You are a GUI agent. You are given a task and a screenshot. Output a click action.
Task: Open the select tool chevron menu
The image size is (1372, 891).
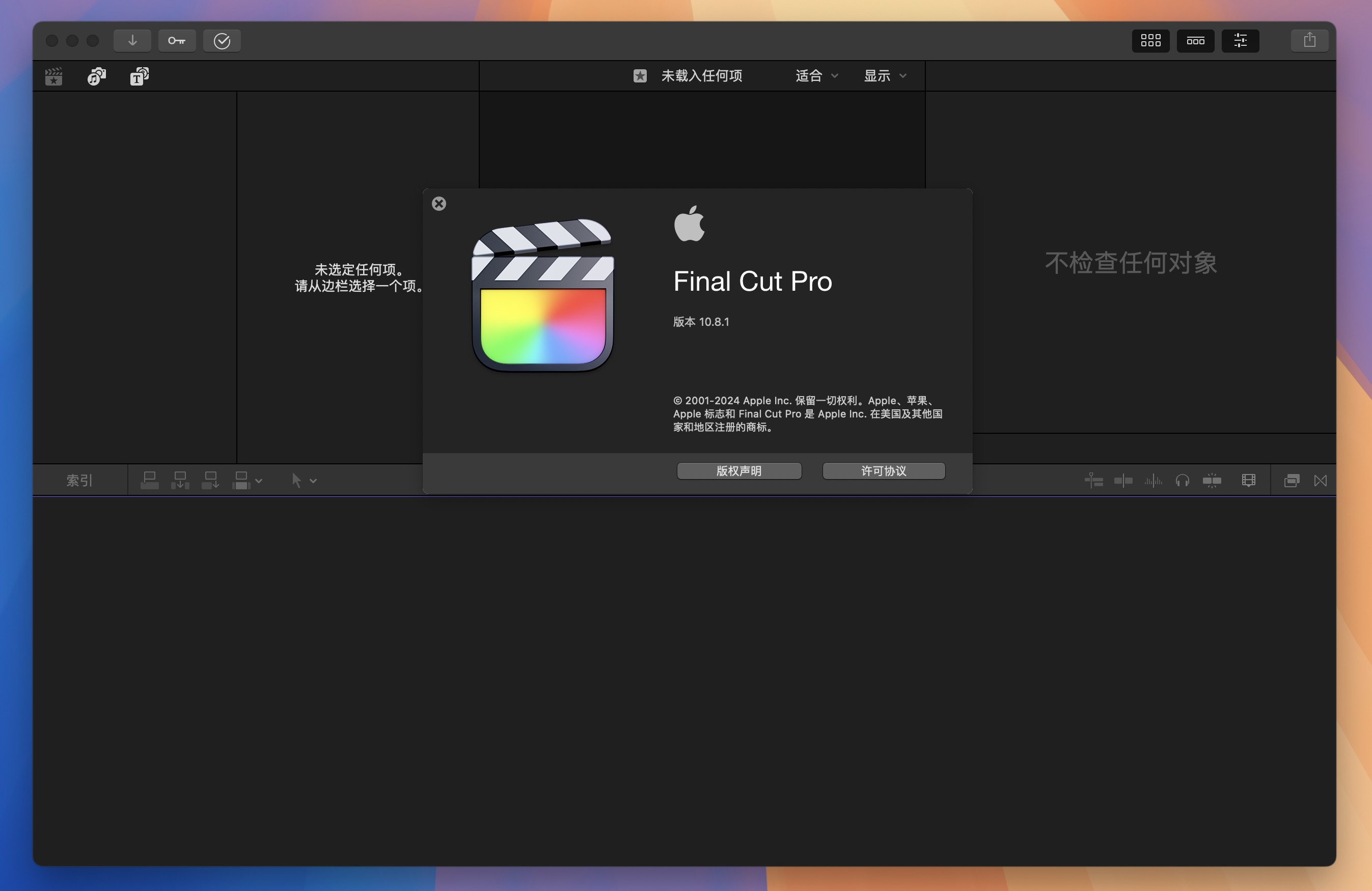[x=313, y=481]
